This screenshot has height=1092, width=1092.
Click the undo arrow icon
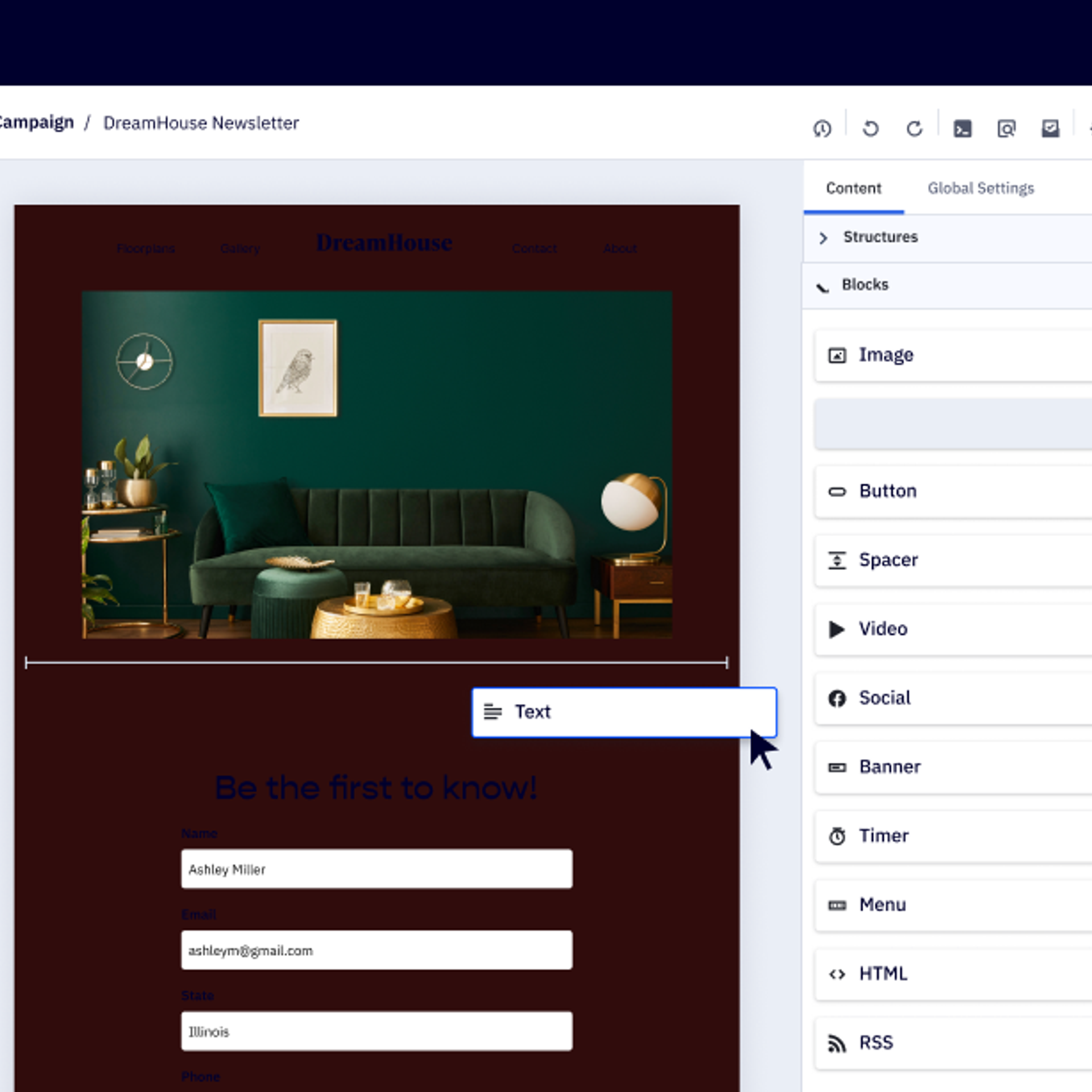coord(870,129)
